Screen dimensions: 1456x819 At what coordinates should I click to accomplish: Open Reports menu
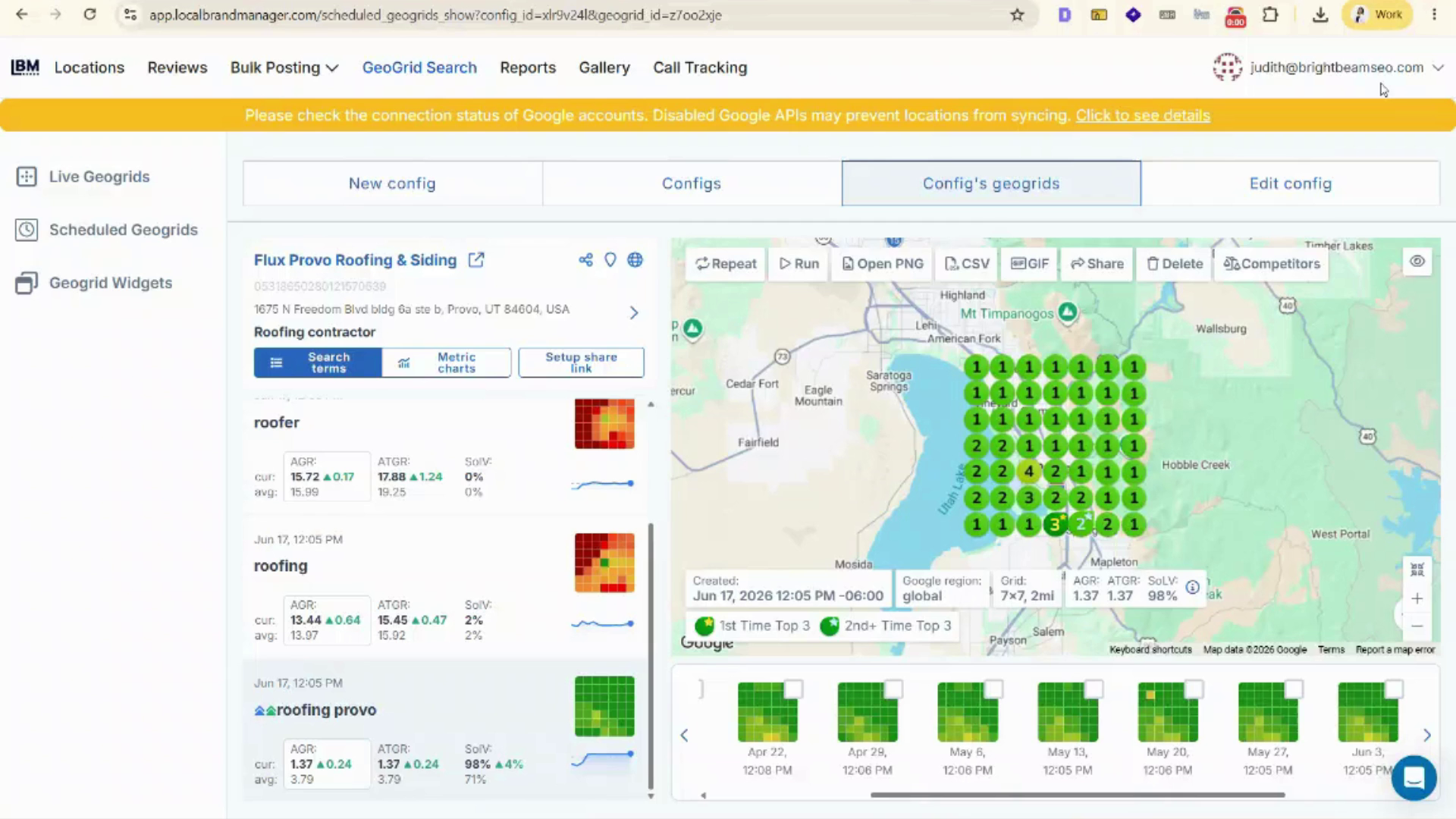point(528,67)
